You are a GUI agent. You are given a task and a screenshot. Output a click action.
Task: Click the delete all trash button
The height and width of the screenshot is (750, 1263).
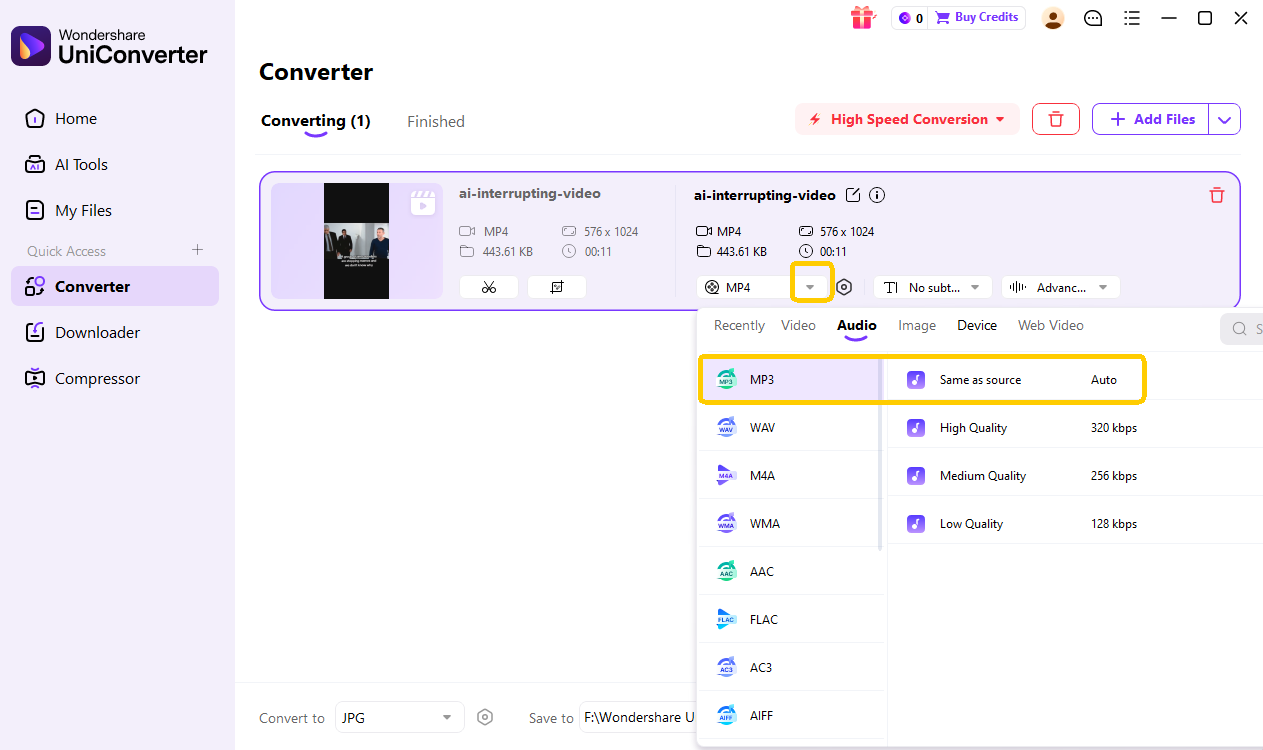(x=1056, y=119)
